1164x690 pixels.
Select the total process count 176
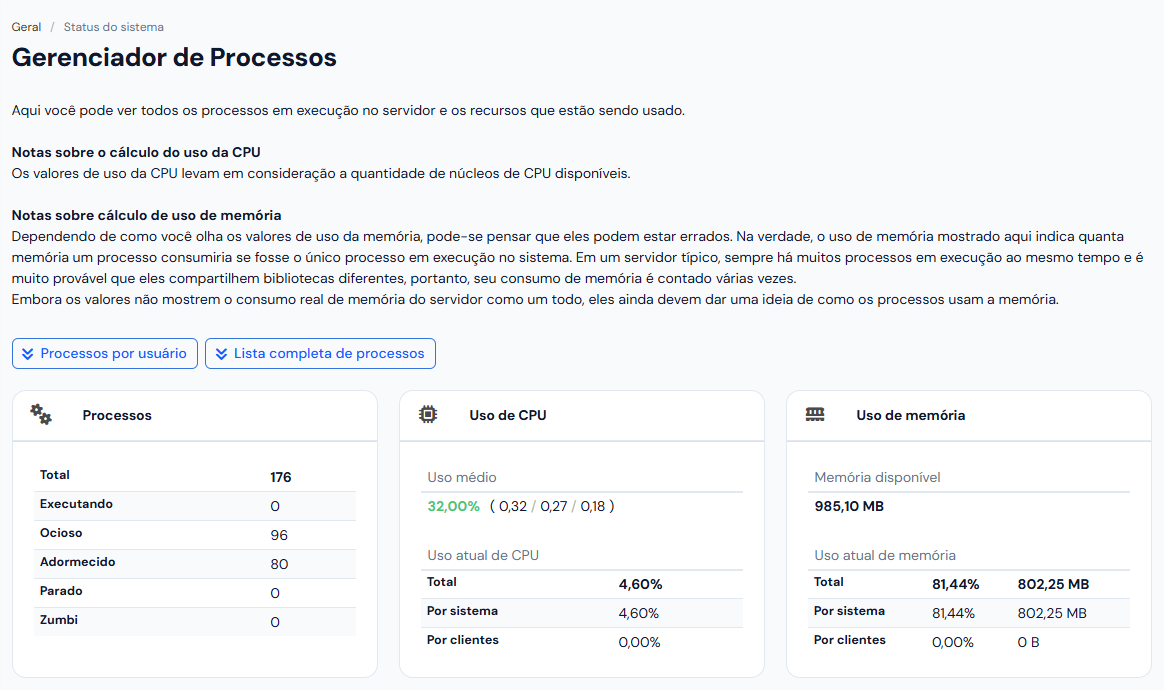(281, 477)
